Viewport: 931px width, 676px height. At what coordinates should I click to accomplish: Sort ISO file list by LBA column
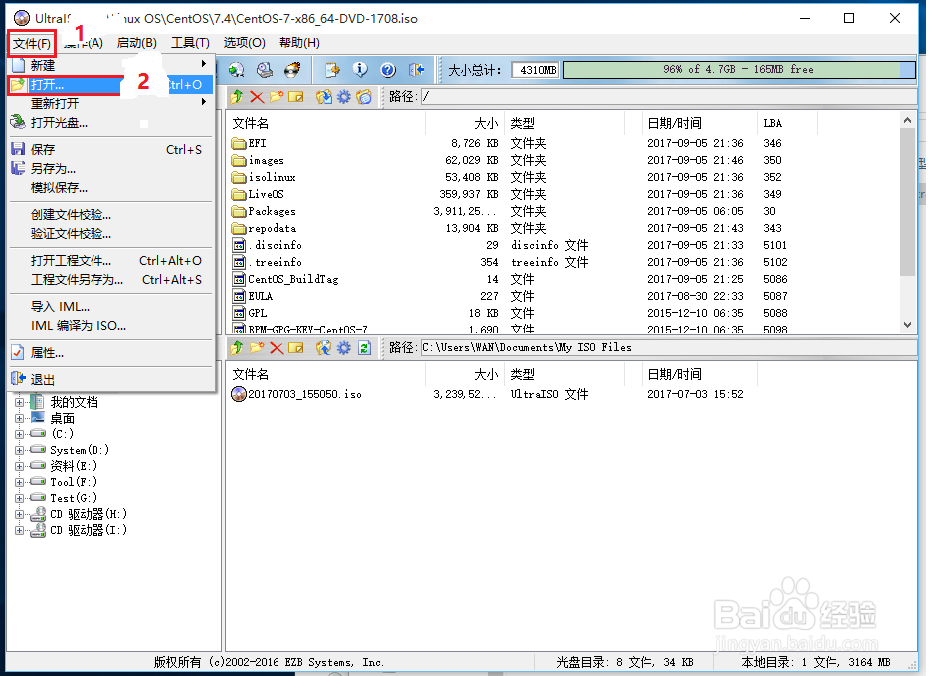pos(788,123)
